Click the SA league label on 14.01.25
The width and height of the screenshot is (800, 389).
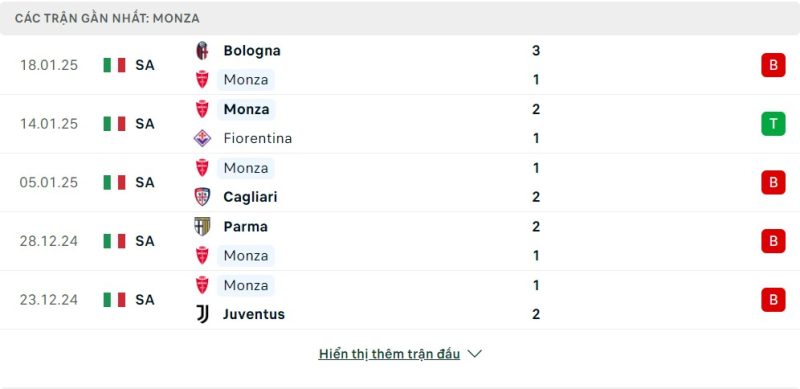pyautogui.click(x=145, y=124)
